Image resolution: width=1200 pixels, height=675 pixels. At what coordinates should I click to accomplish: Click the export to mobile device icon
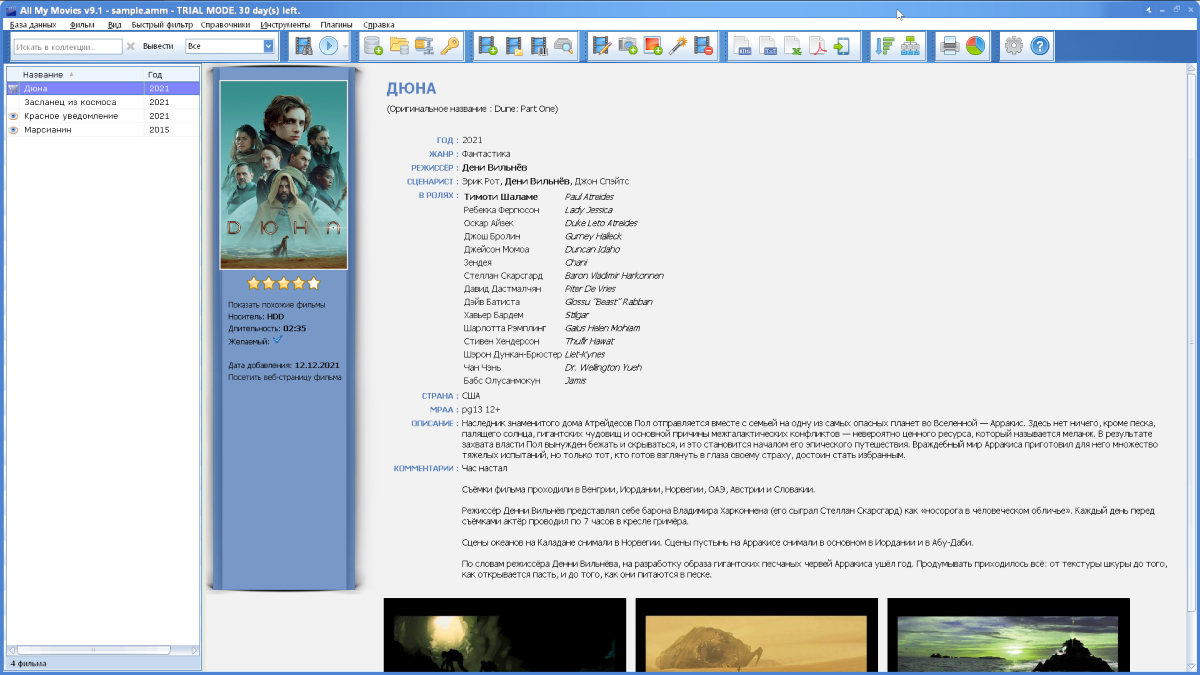coord(842,46)
